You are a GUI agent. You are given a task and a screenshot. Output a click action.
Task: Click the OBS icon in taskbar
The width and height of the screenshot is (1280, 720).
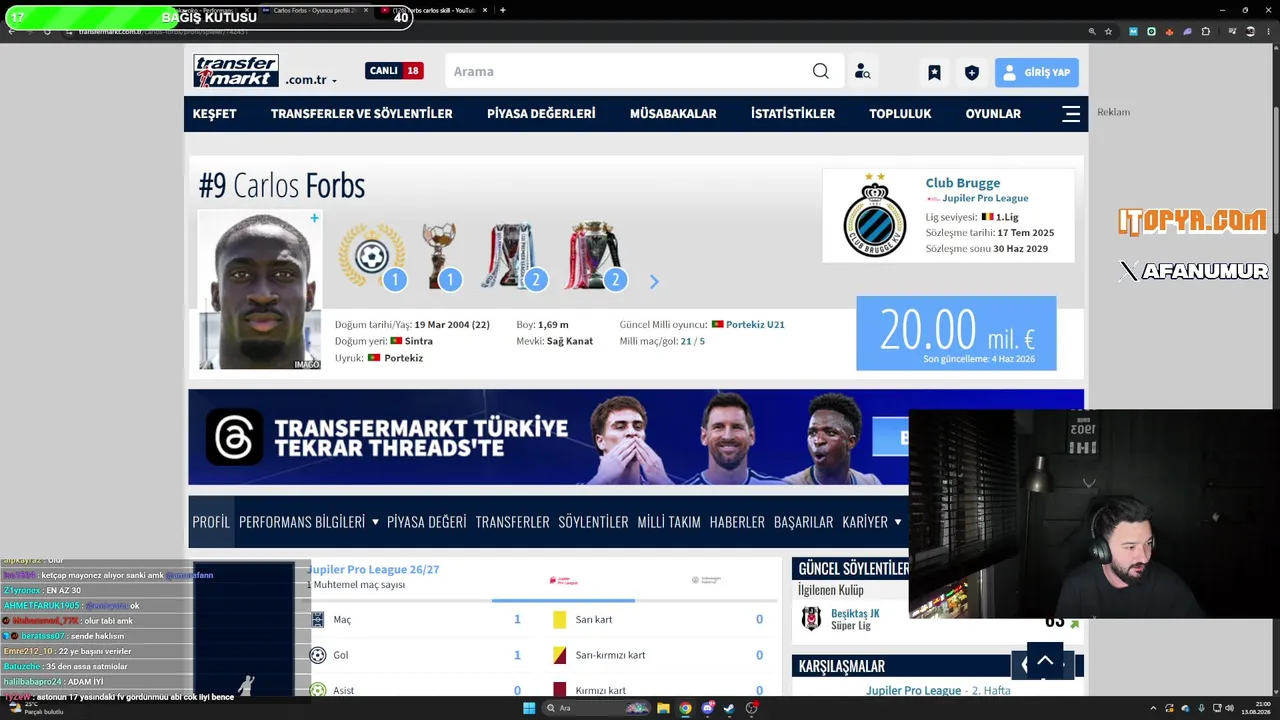[x=752, y=708]
